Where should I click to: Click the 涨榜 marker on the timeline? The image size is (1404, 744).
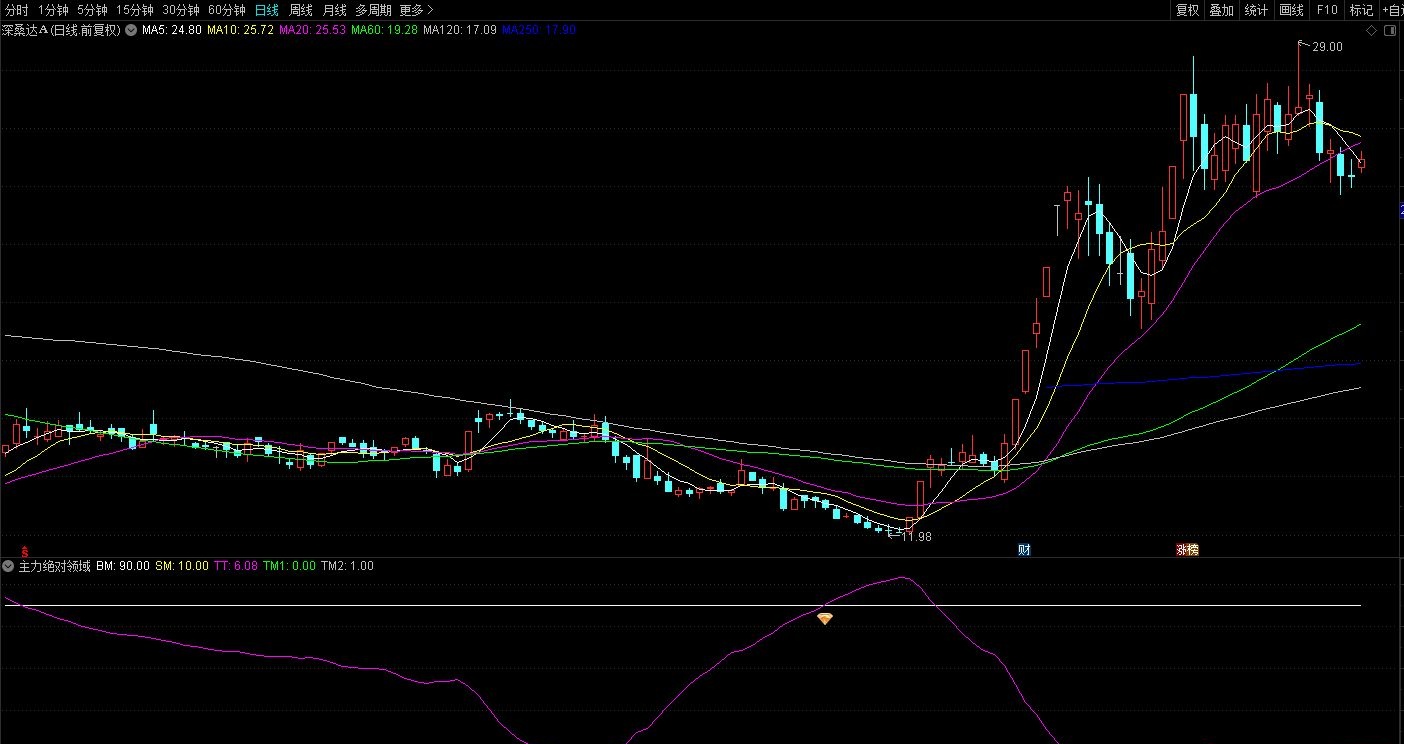(1187, 549)
